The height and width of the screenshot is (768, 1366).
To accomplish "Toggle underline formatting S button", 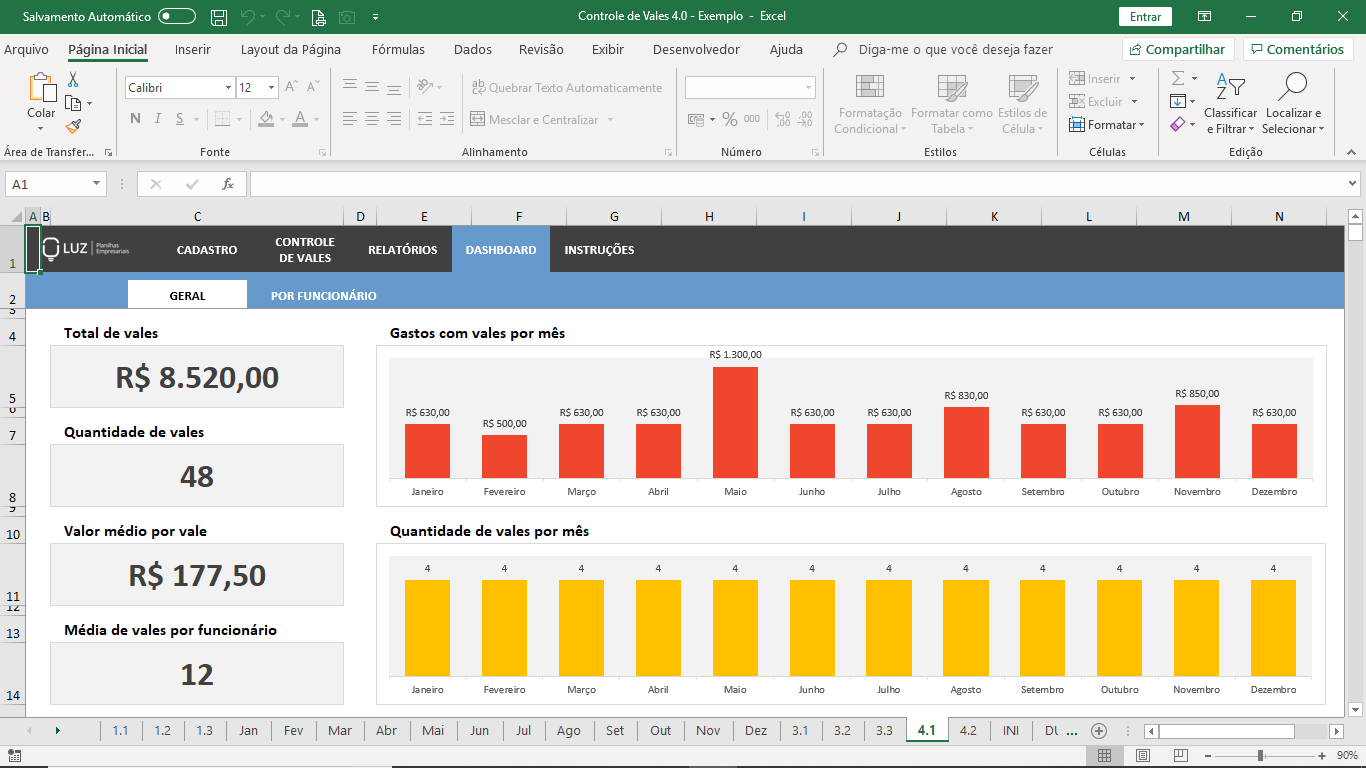I will 179,119.
